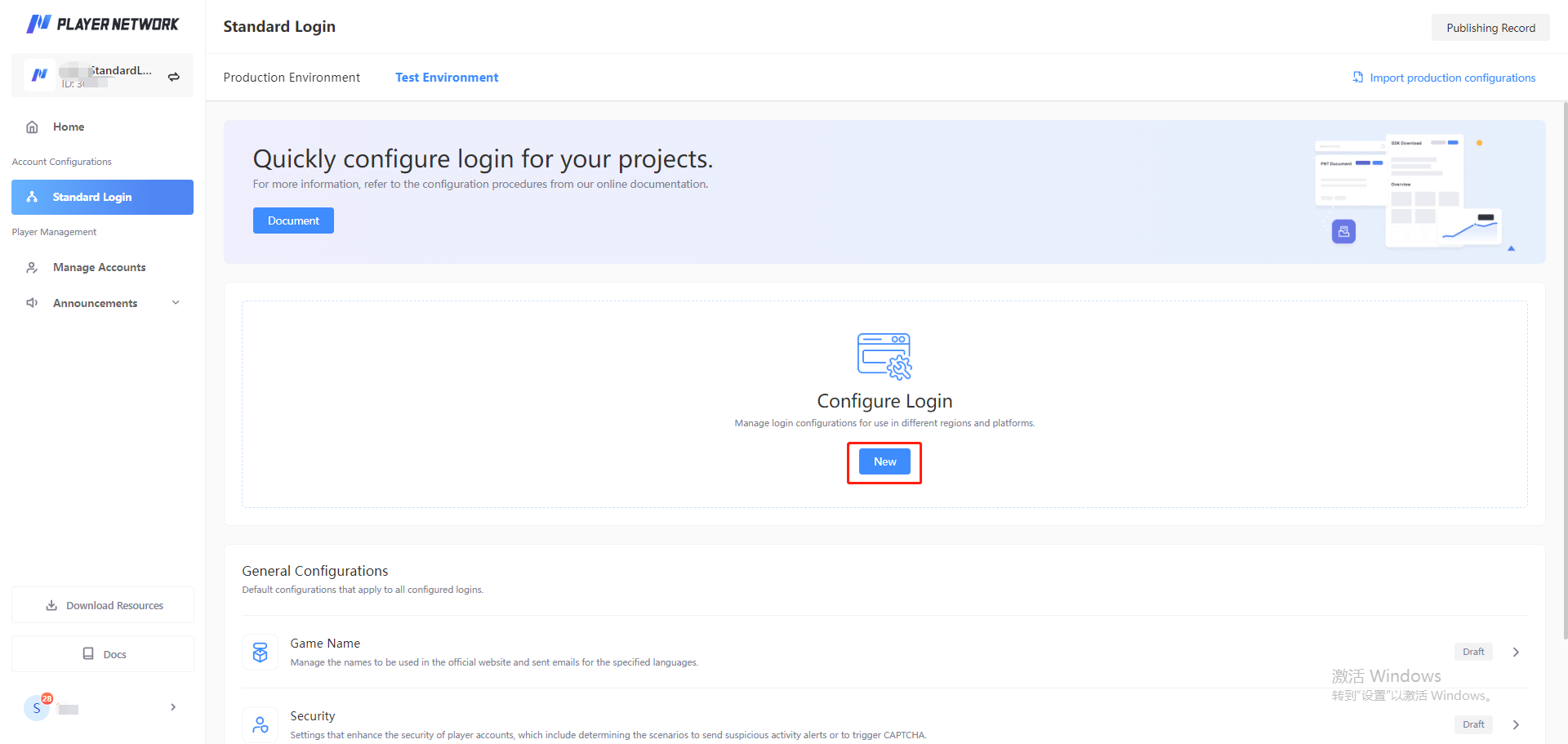Click the Player Network logo
Image resolution: width=1568 pixels, height=744 pixels.
click(x=102, y=24)
